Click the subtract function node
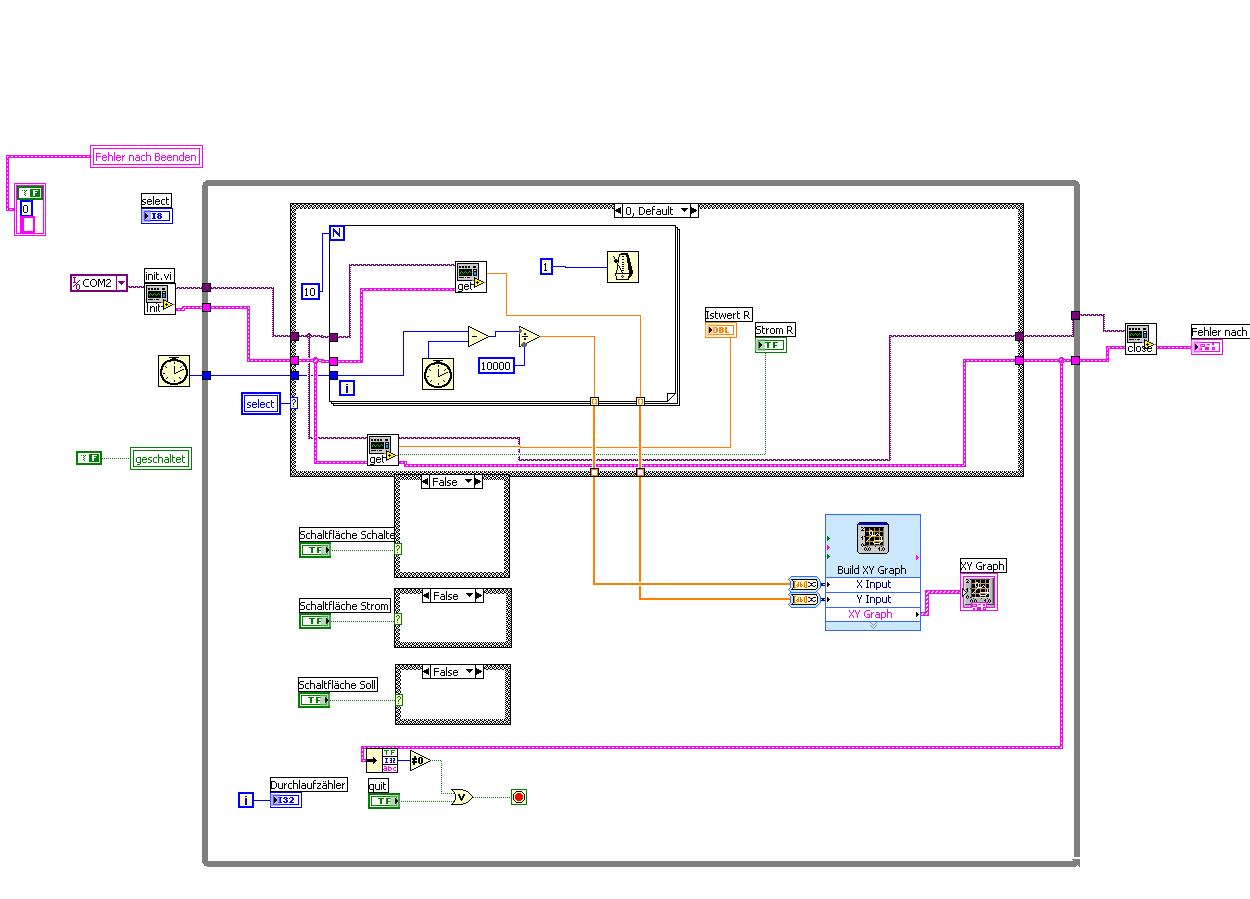The width and height of the screenshot is (1250, 899). coord(479,336)
